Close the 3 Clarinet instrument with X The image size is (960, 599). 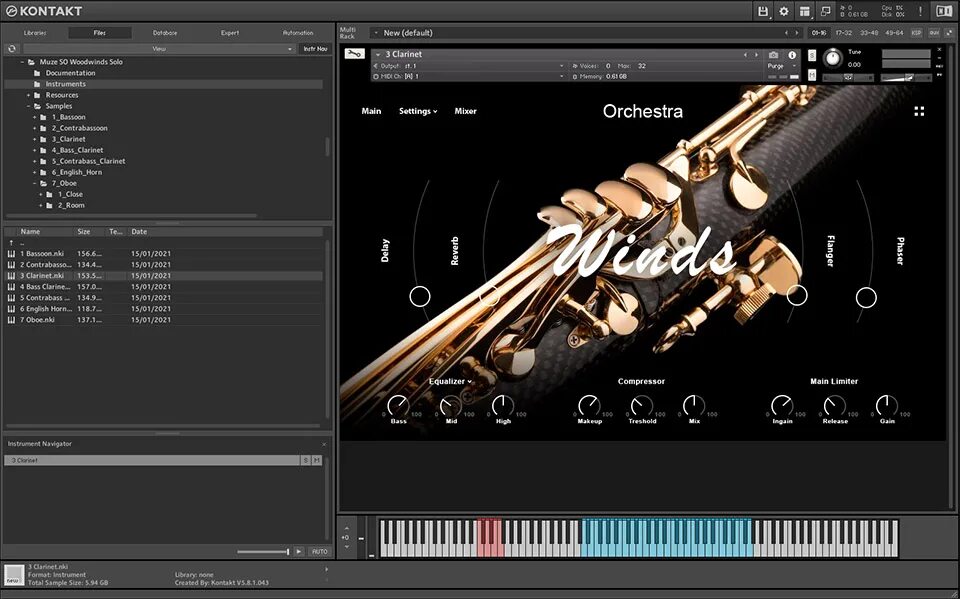click(x=940, y=50)
